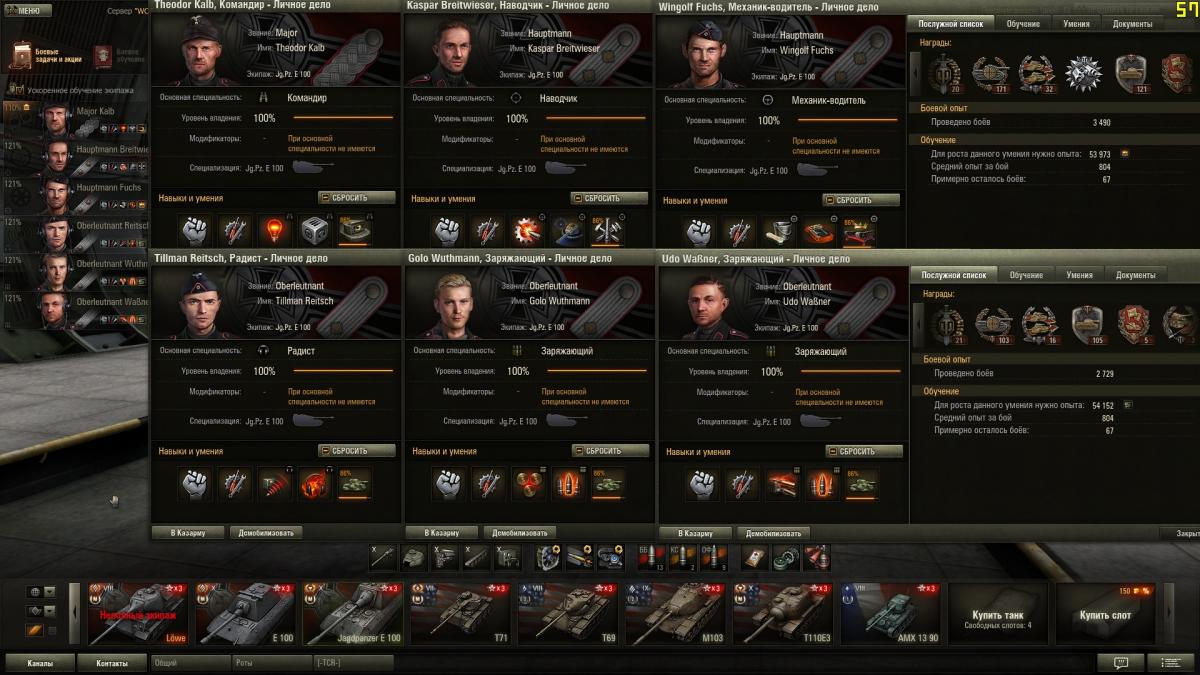Select the T69 tank in the carousel
Image resolution: width=1200 pixels, height=675 pixels.
(570, 613)
